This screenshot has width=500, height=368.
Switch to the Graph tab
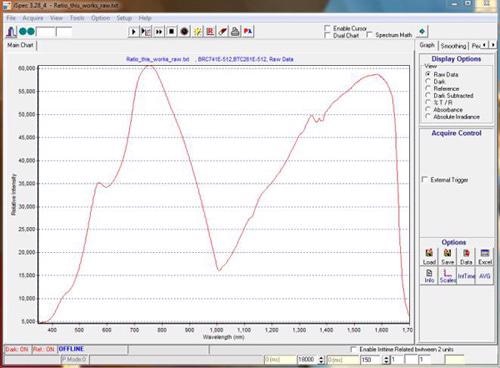427,45
